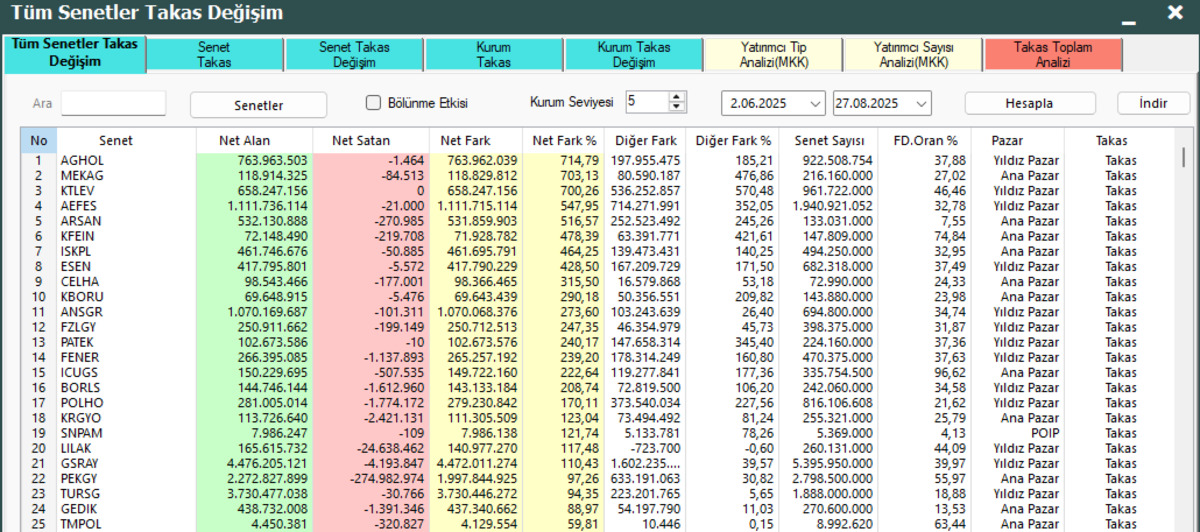Select the AGHOL row in the table
The height and width of the screenshot is (532, 1200).
pyautogui.click(x=600, y=160)
